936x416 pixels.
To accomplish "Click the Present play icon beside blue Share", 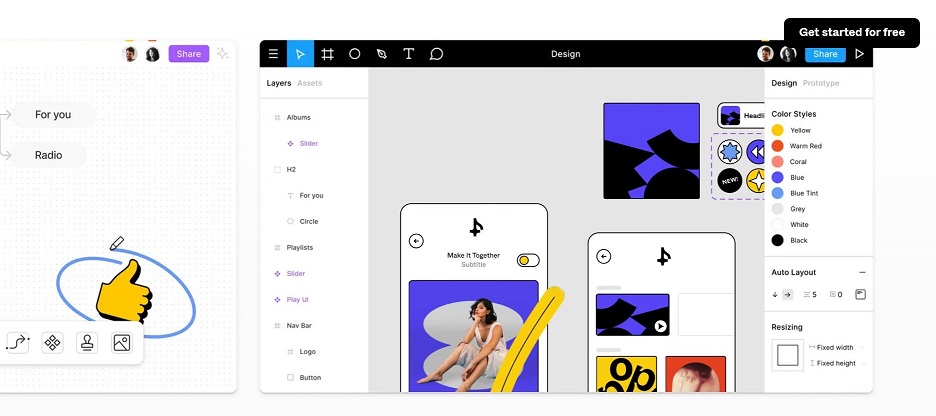I will (x=860, y=54).
